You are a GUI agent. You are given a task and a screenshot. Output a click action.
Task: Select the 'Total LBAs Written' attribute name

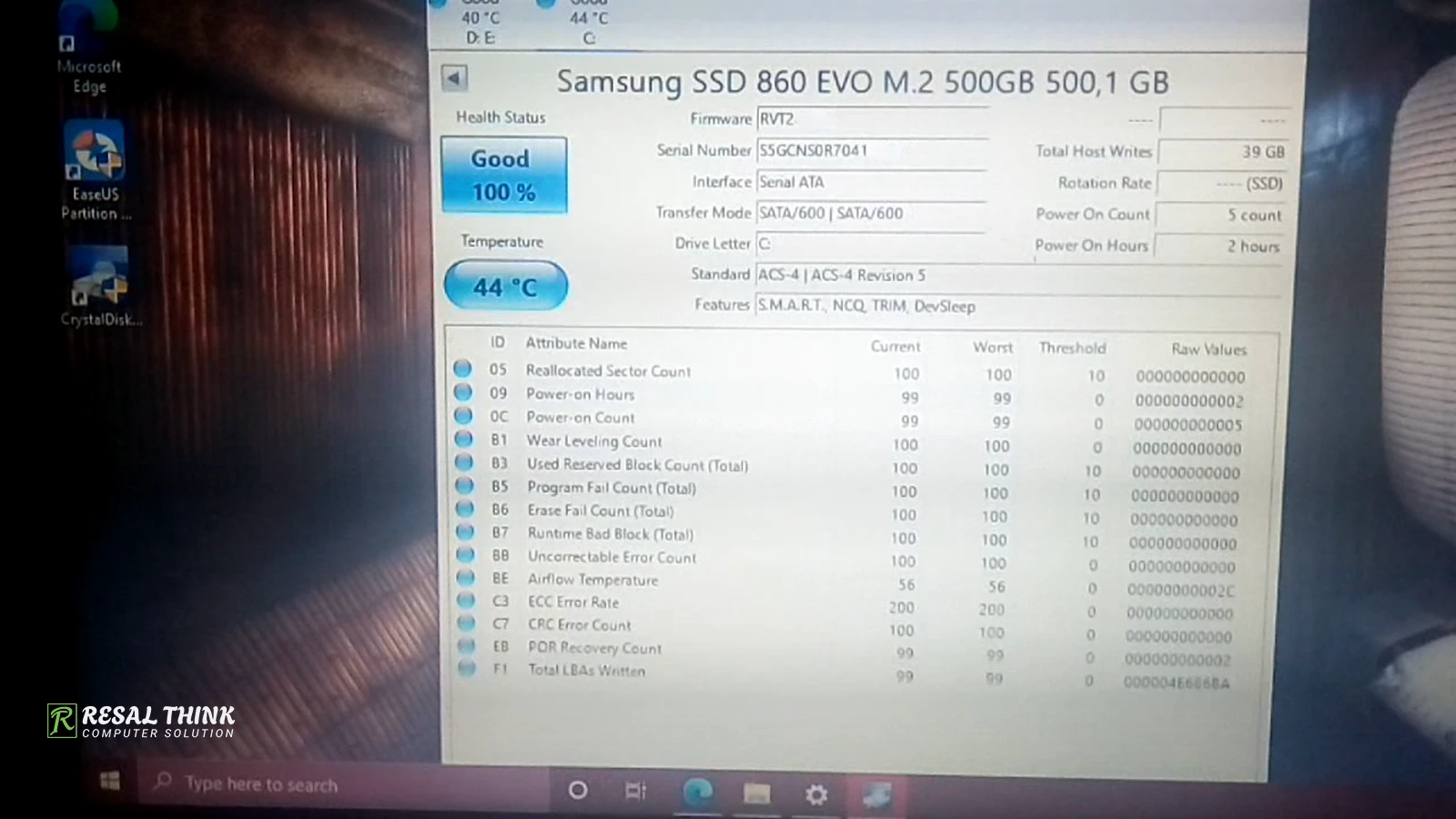point(587,671)
